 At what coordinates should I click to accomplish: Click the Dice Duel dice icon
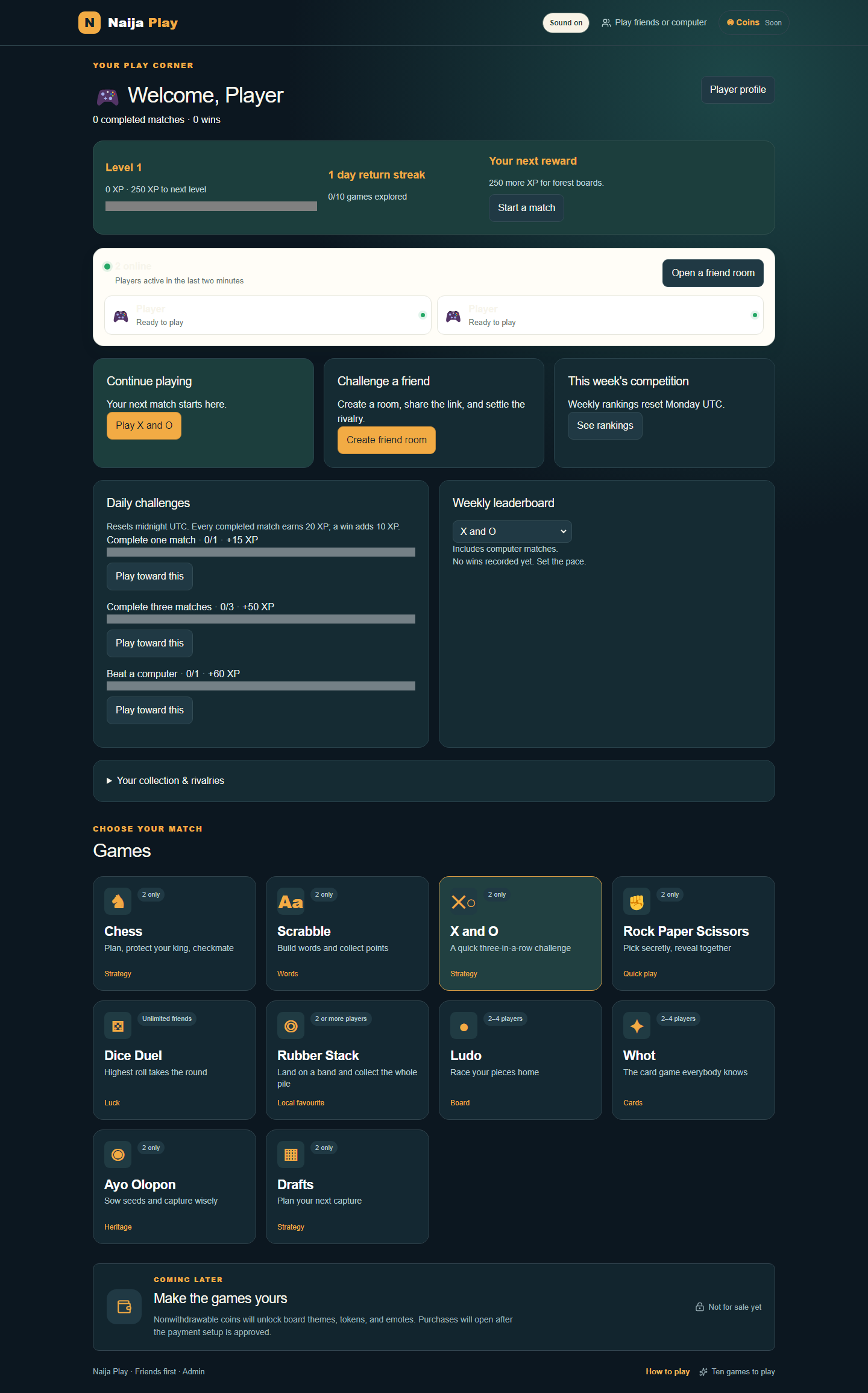(118, 1026)
